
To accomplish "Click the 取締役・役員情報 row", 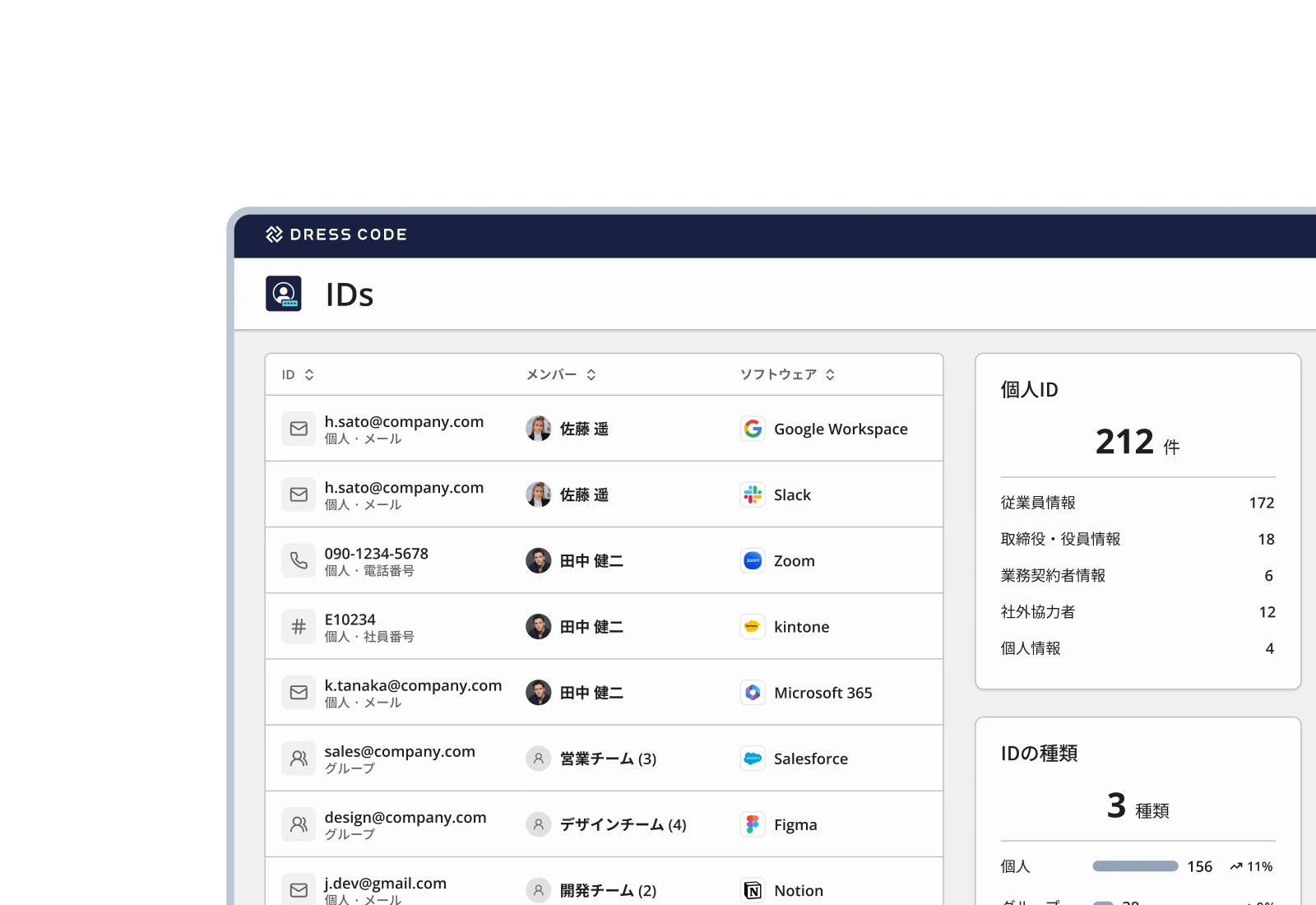I will tap(1138, 539).
